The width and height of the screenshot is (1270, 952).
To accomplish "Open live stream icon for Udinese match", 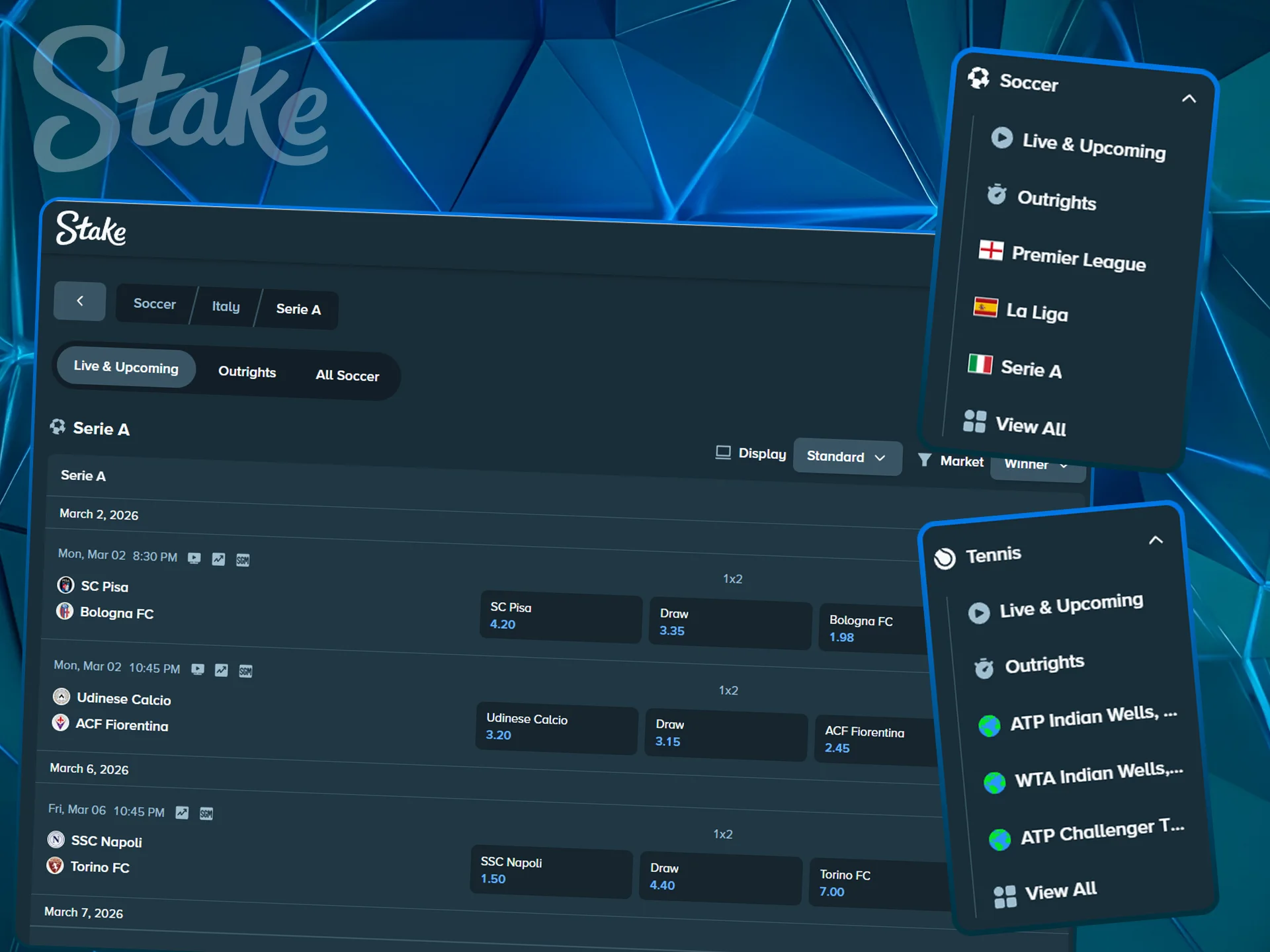I will click(x=197, y=669).
